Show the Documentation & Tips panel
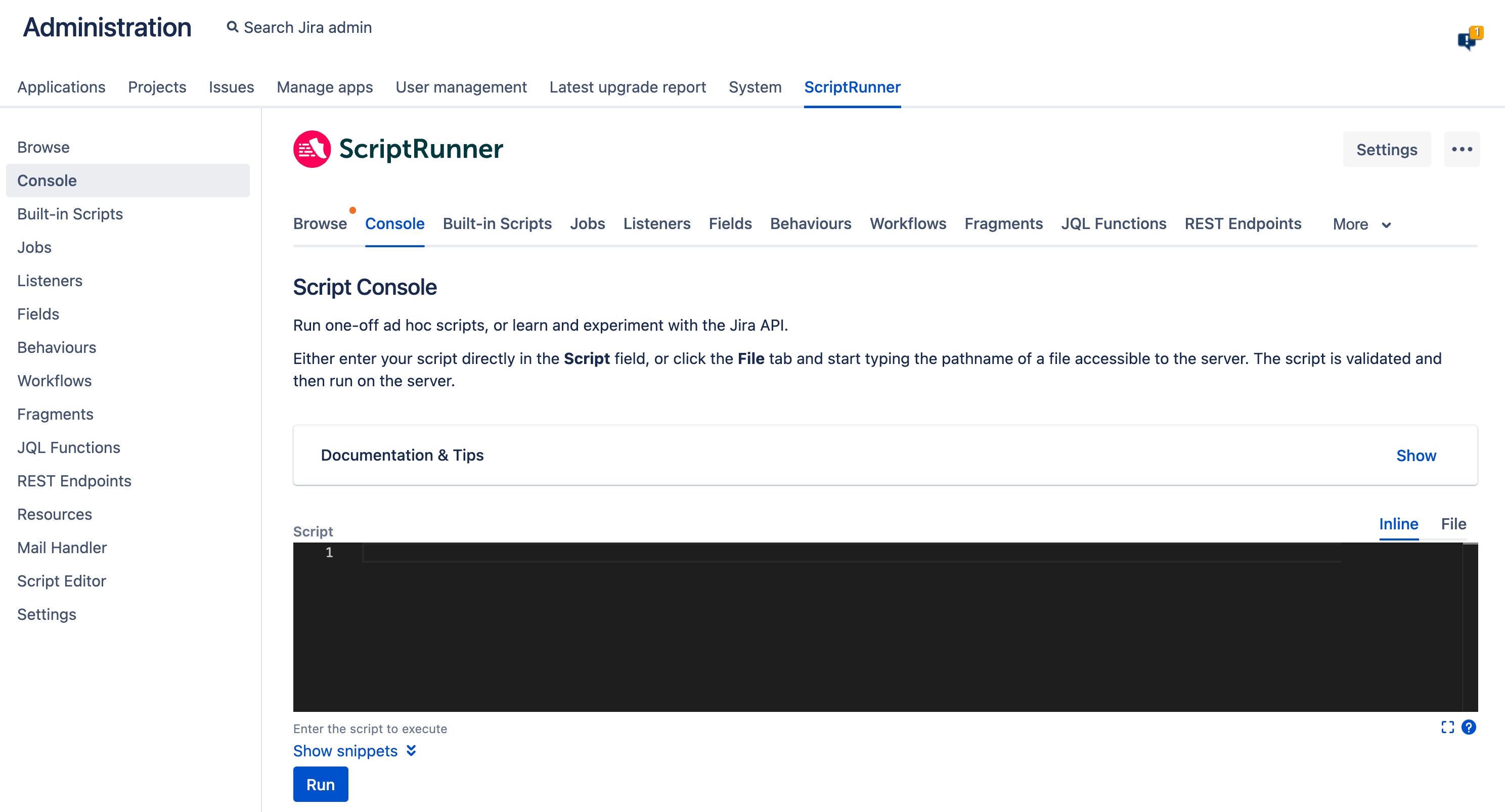The image size is (1505, 812). [1415, 456]
